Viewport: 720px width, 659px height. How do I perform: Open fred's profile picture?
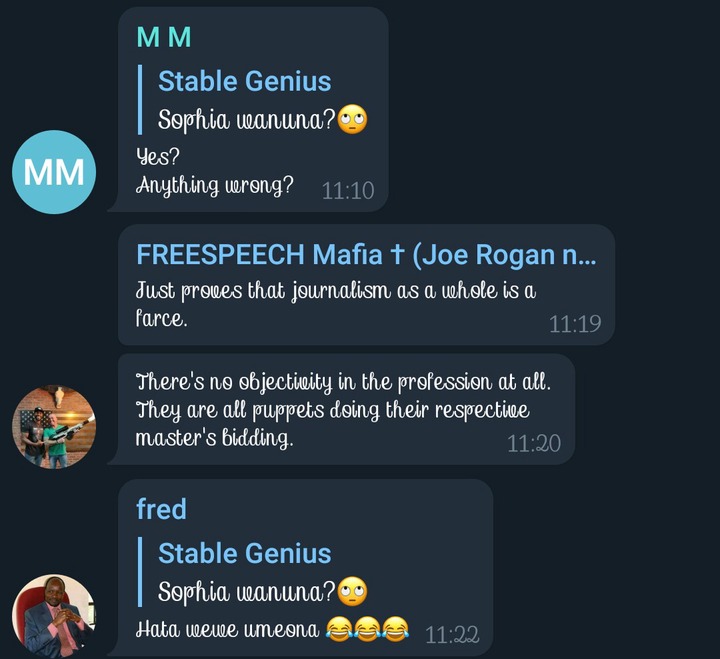pyautogui.click(x=54, y=616)
